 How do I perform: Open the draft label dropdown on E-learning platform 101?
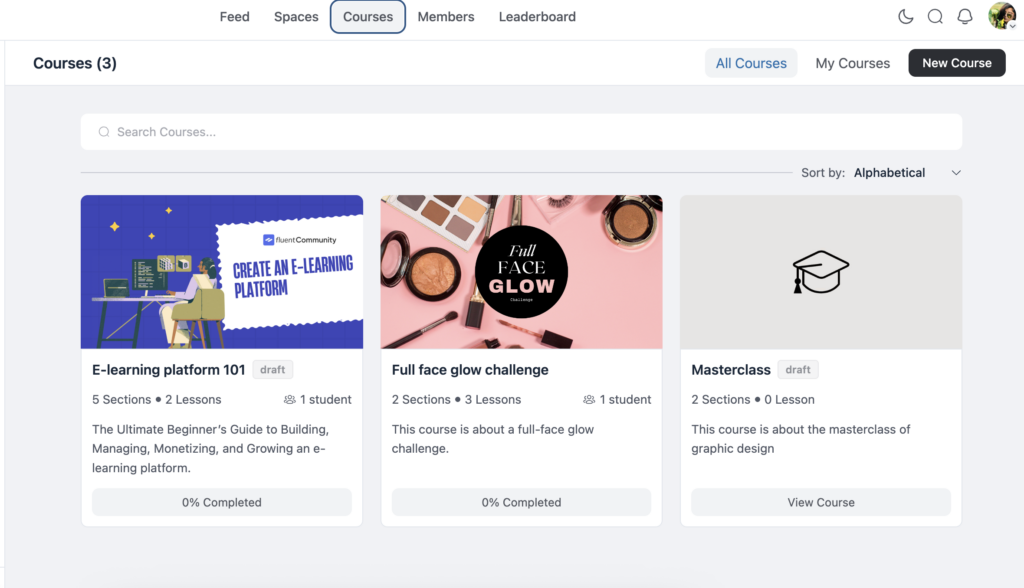(272, 369)
